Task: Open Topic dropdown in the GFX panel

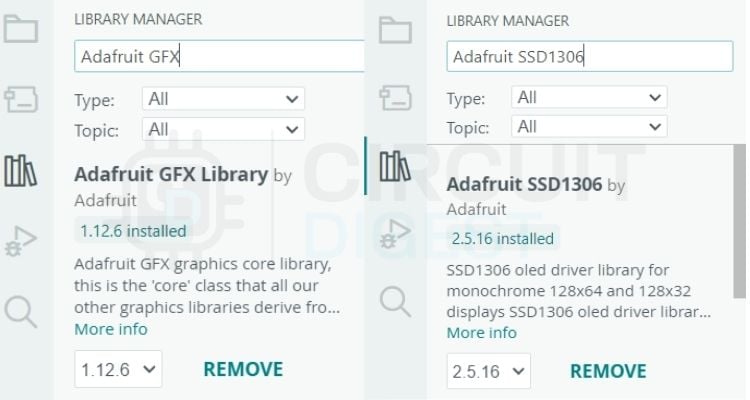Action: [x=223, y=129]
